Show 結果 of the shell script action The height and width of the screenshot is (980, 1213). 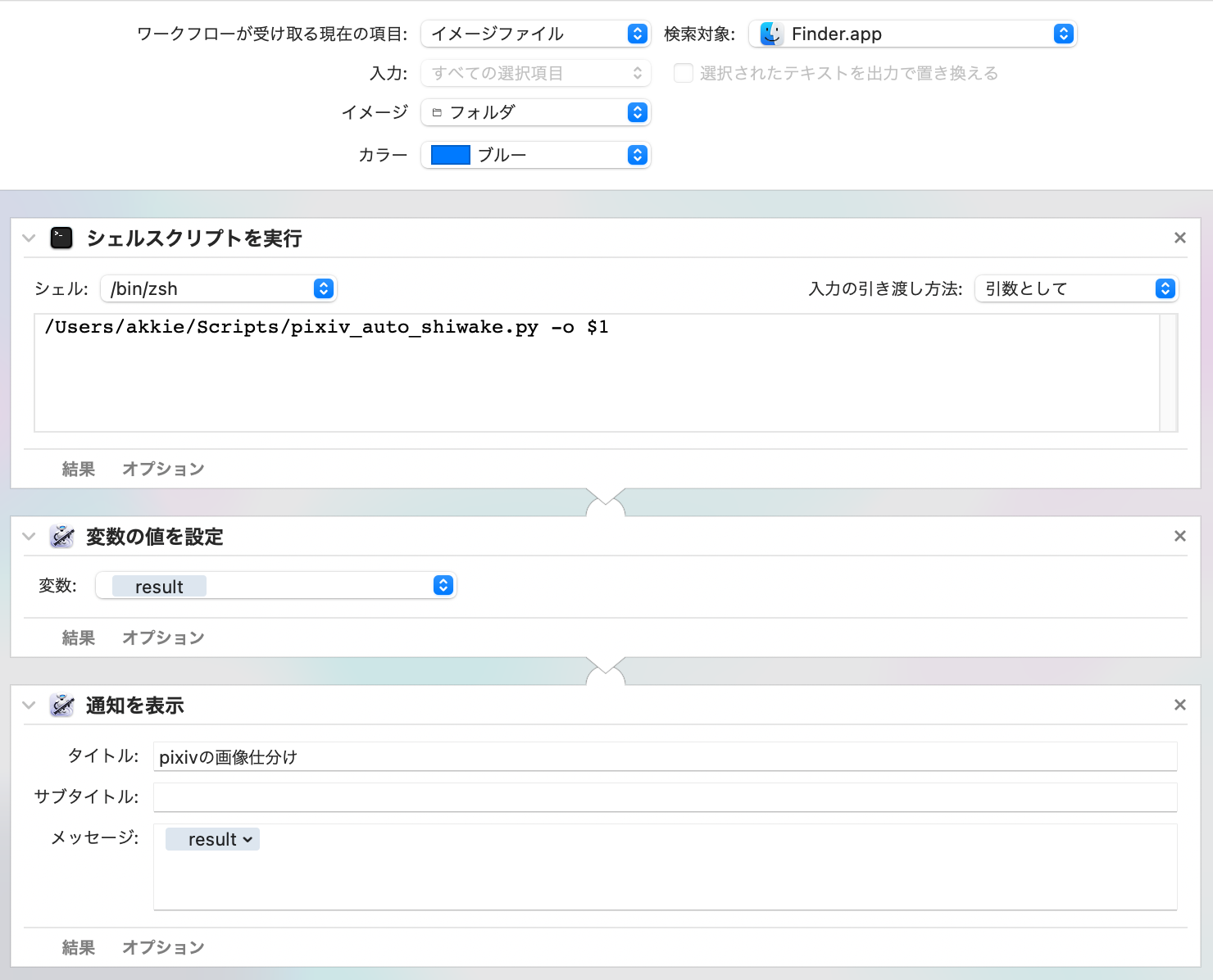pyautogui.click(x=79, y=469)
